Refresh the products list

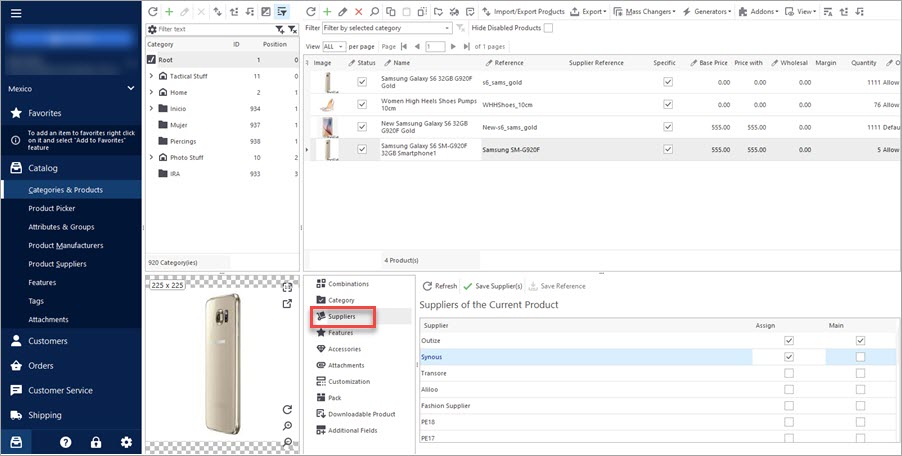point(311,12)
